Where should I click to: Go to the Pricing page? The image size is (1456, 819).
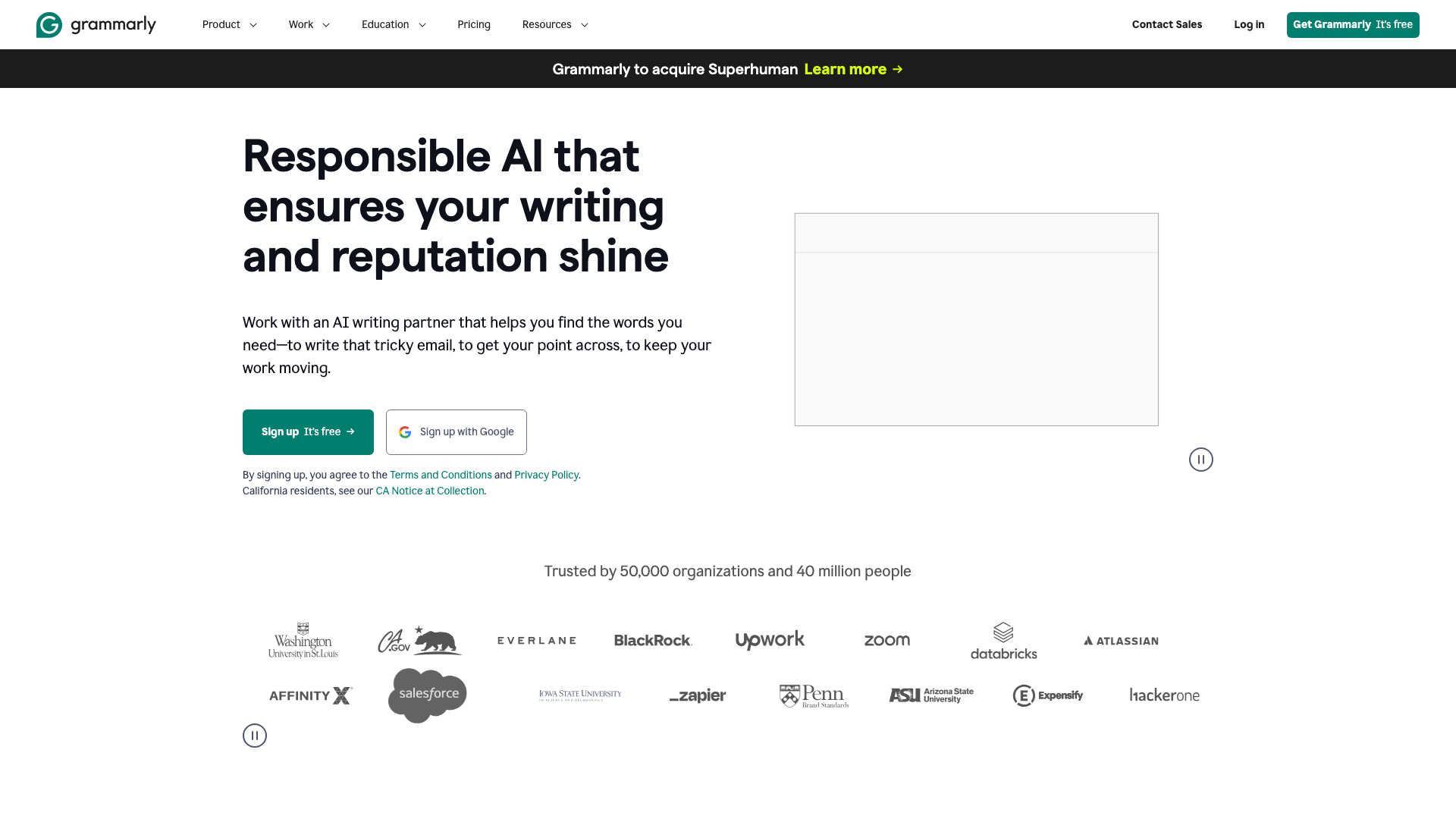pyautogui.click(x=474, y=24)
